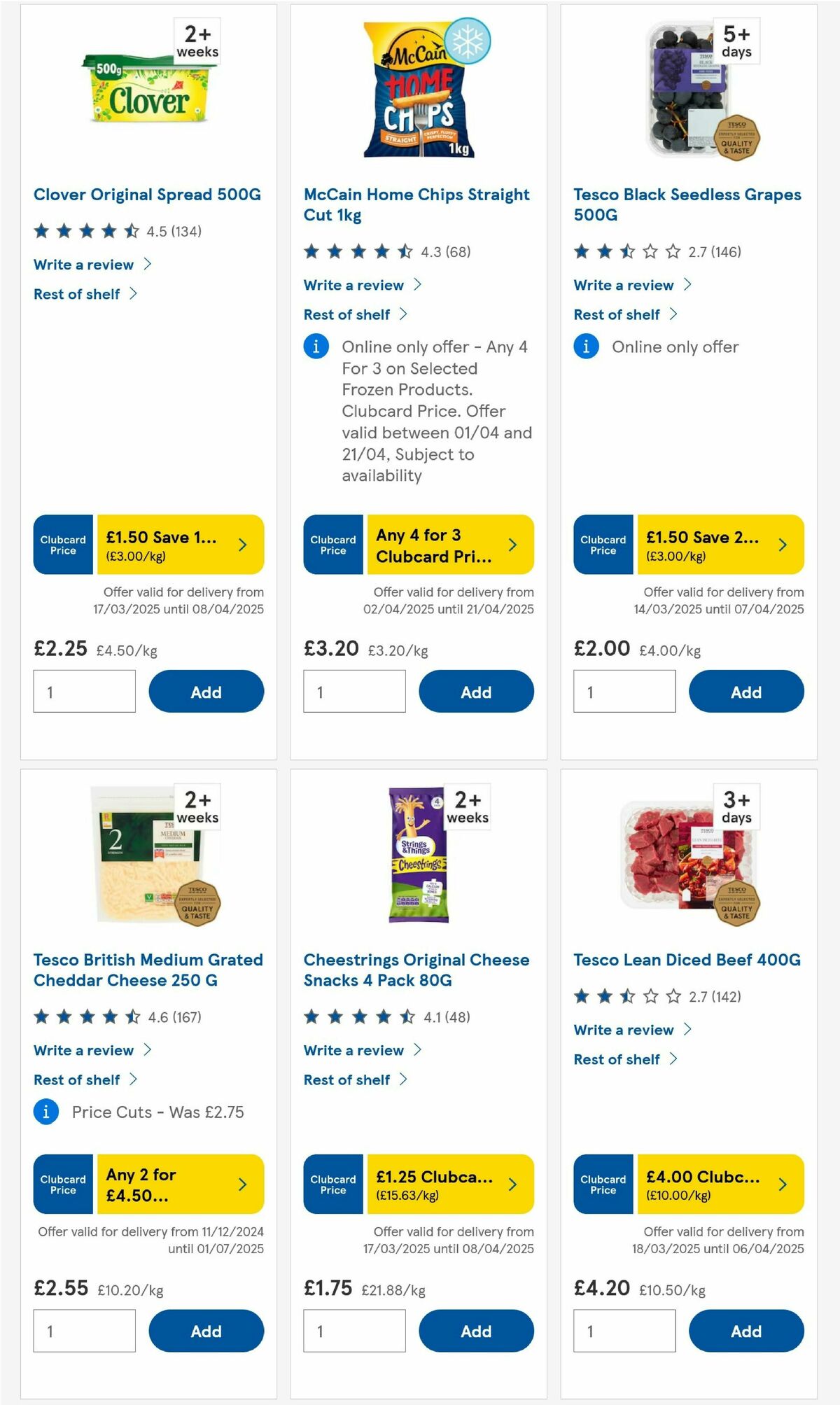Click the Clubcard Price badge on Tesco Lean Diced Beef
The image size is (840, 1405).
tap(603, 1184)
